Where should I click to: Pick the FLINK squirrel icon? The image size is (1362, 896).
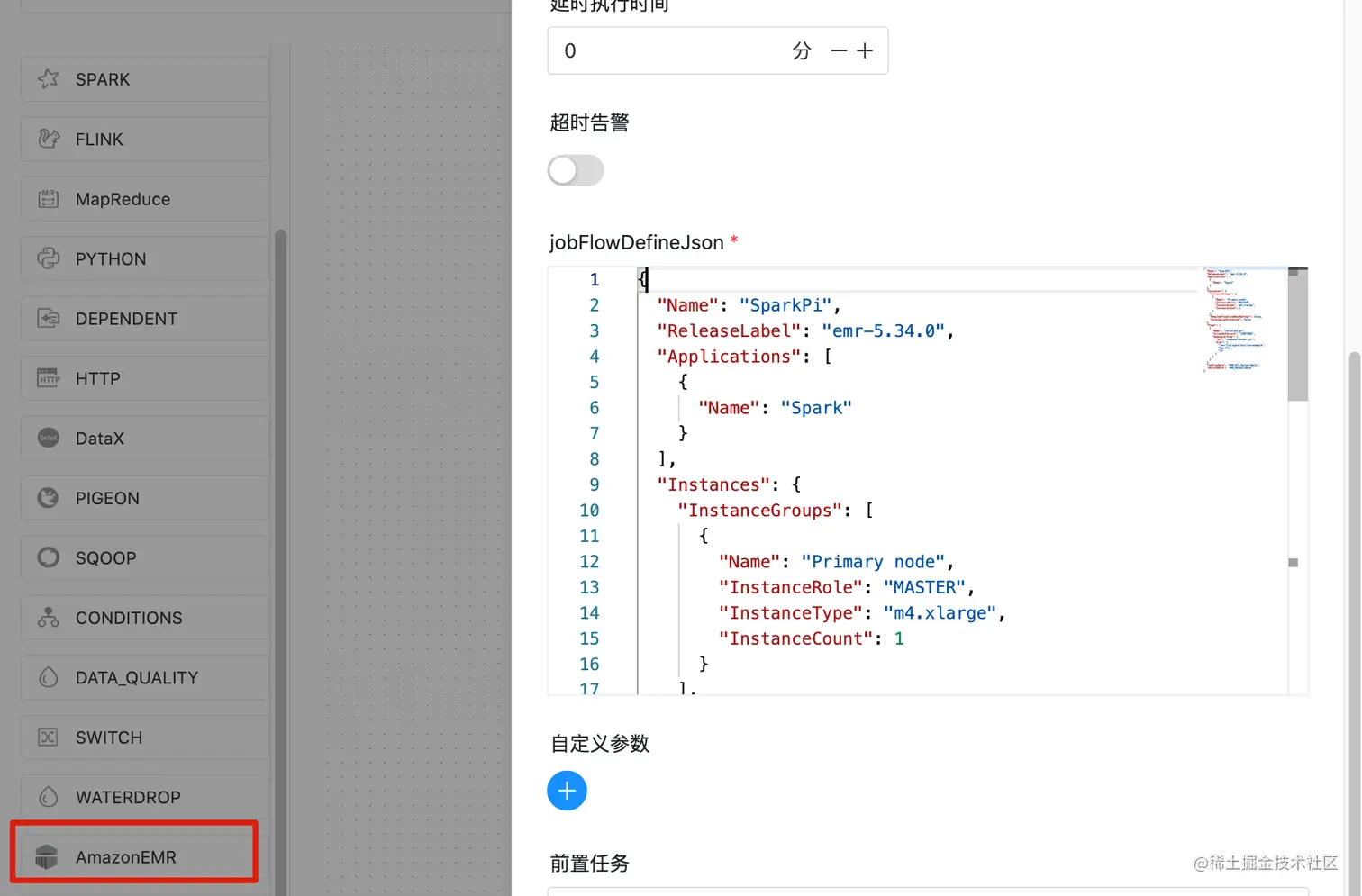click(x=49, y=139)
